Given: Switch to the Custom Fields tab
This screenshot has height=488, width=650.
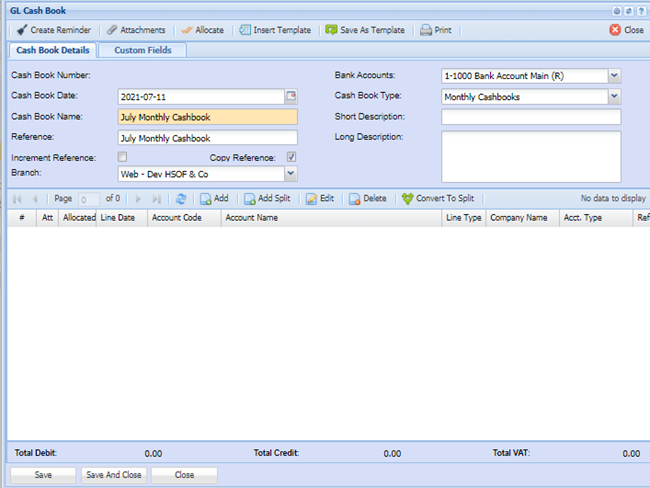Looking at the screenshot, I should [x=142, y=50].
